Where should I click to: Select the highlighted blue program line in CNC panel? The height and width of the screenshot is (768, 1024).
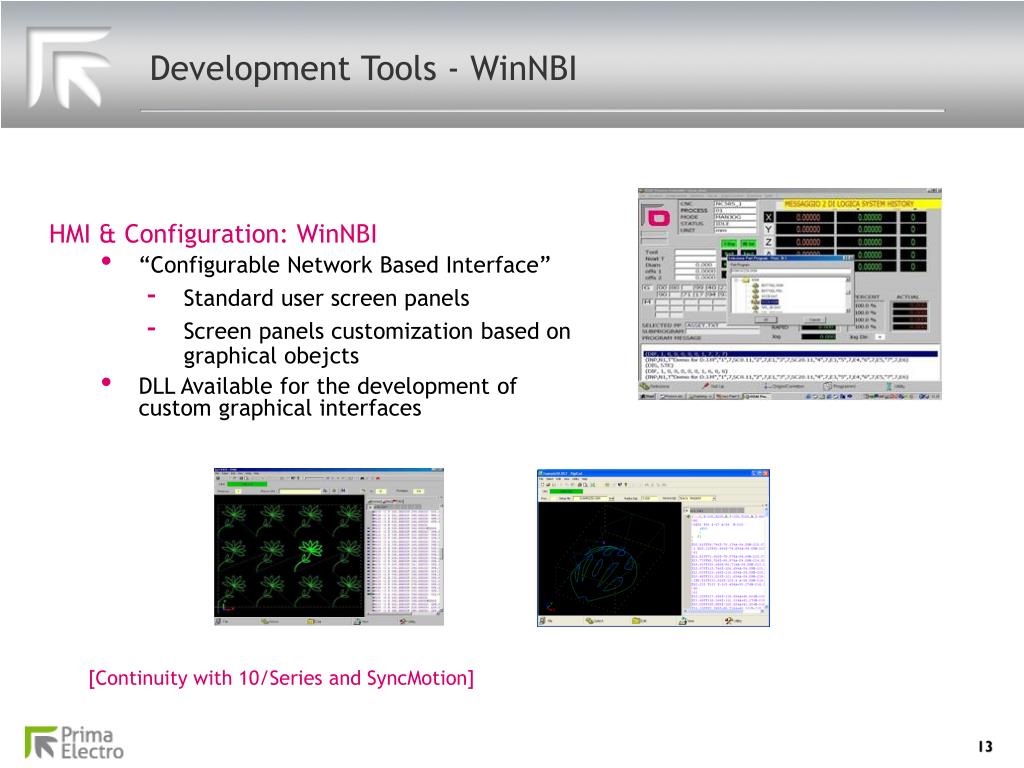(x=791, y=354)
